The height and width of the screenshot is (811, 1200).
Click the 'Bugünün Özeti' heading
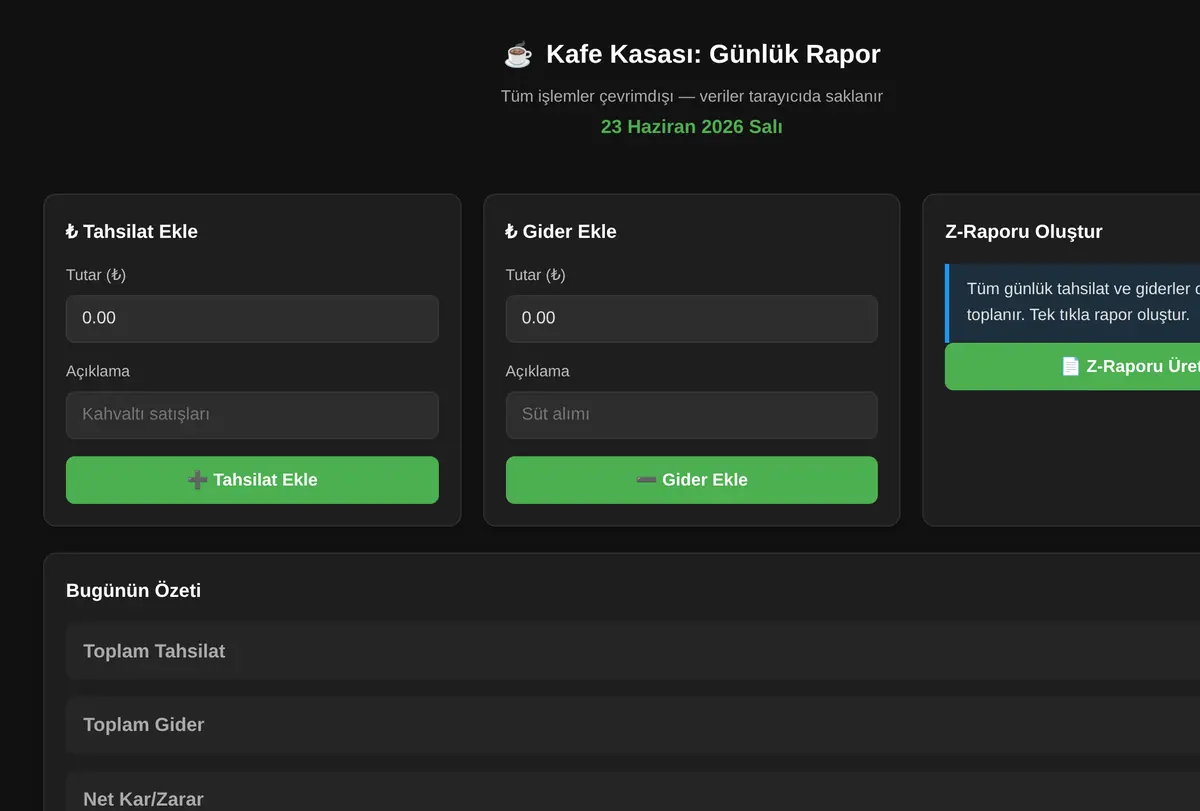[133, 590]
